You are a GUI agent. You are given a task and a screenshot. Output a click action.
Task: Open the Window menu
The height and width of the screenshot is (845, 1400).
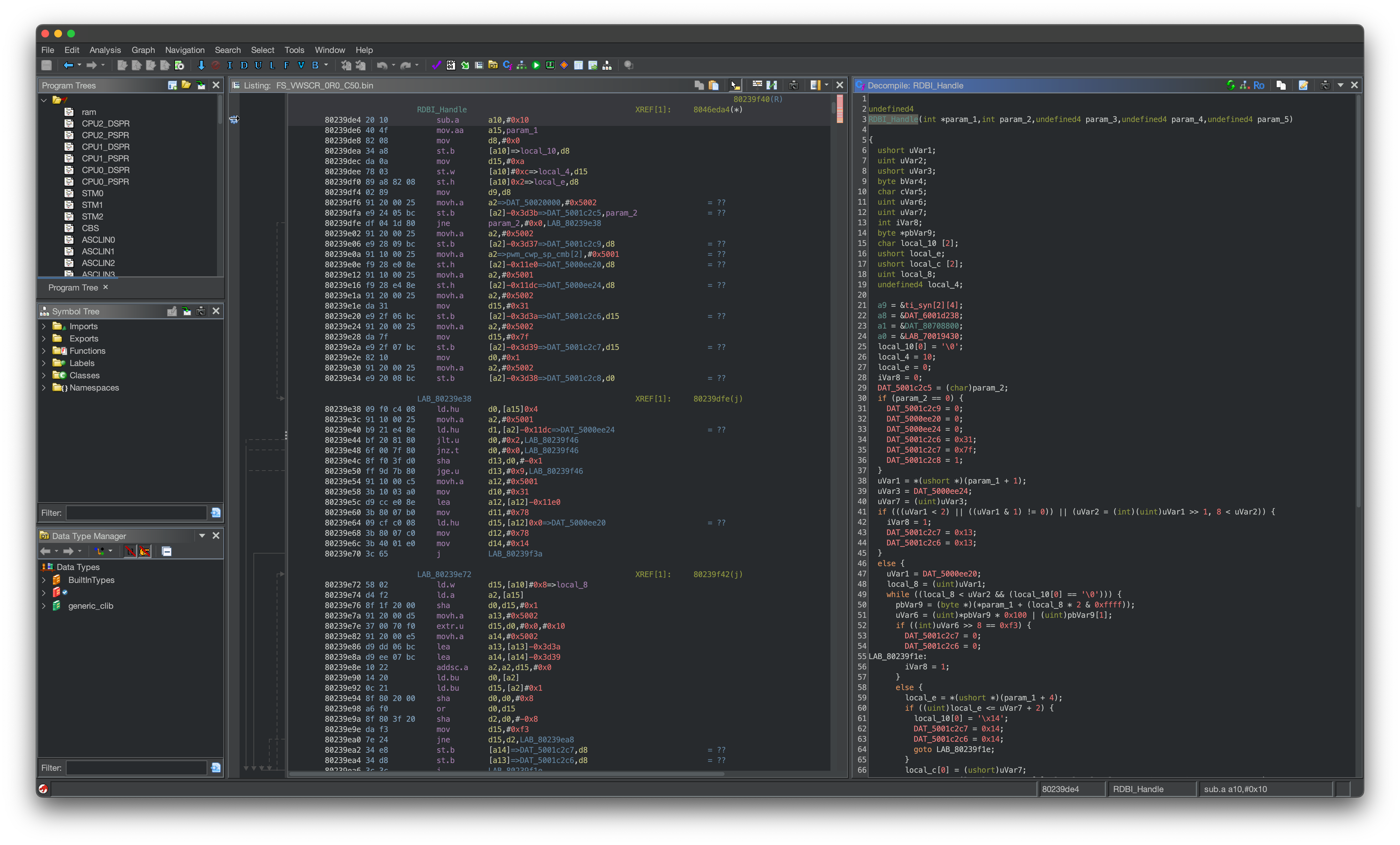point(330,50)
